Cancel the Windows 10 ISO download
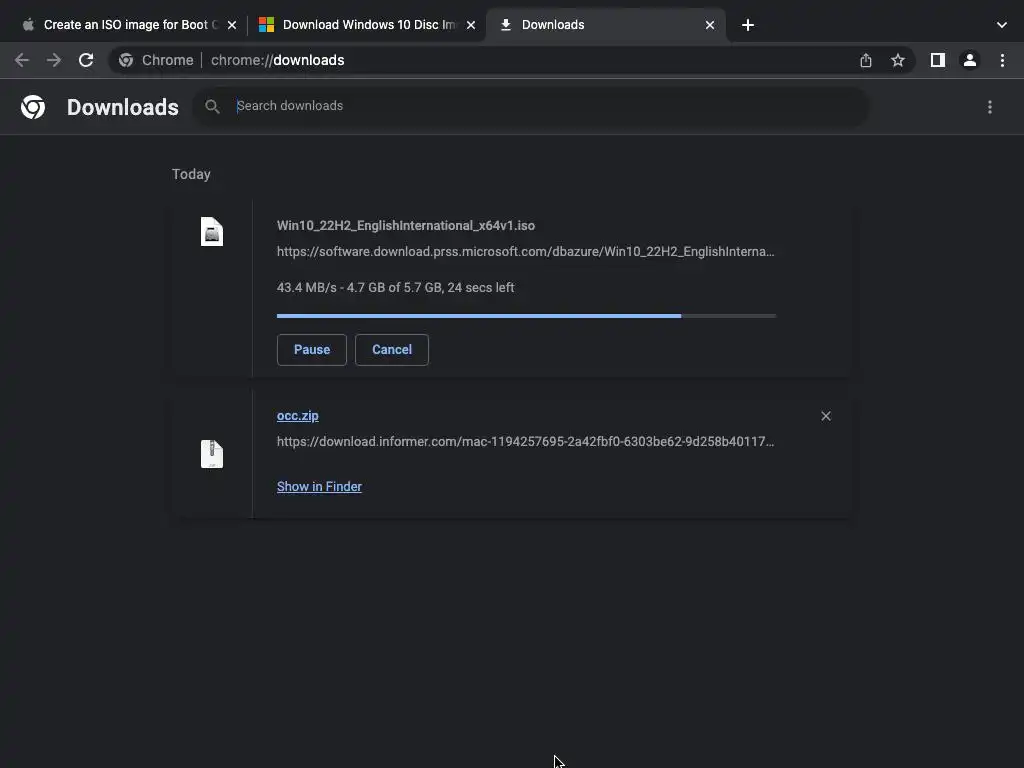Screen dimensions: 1024x768 coord(392,350)
